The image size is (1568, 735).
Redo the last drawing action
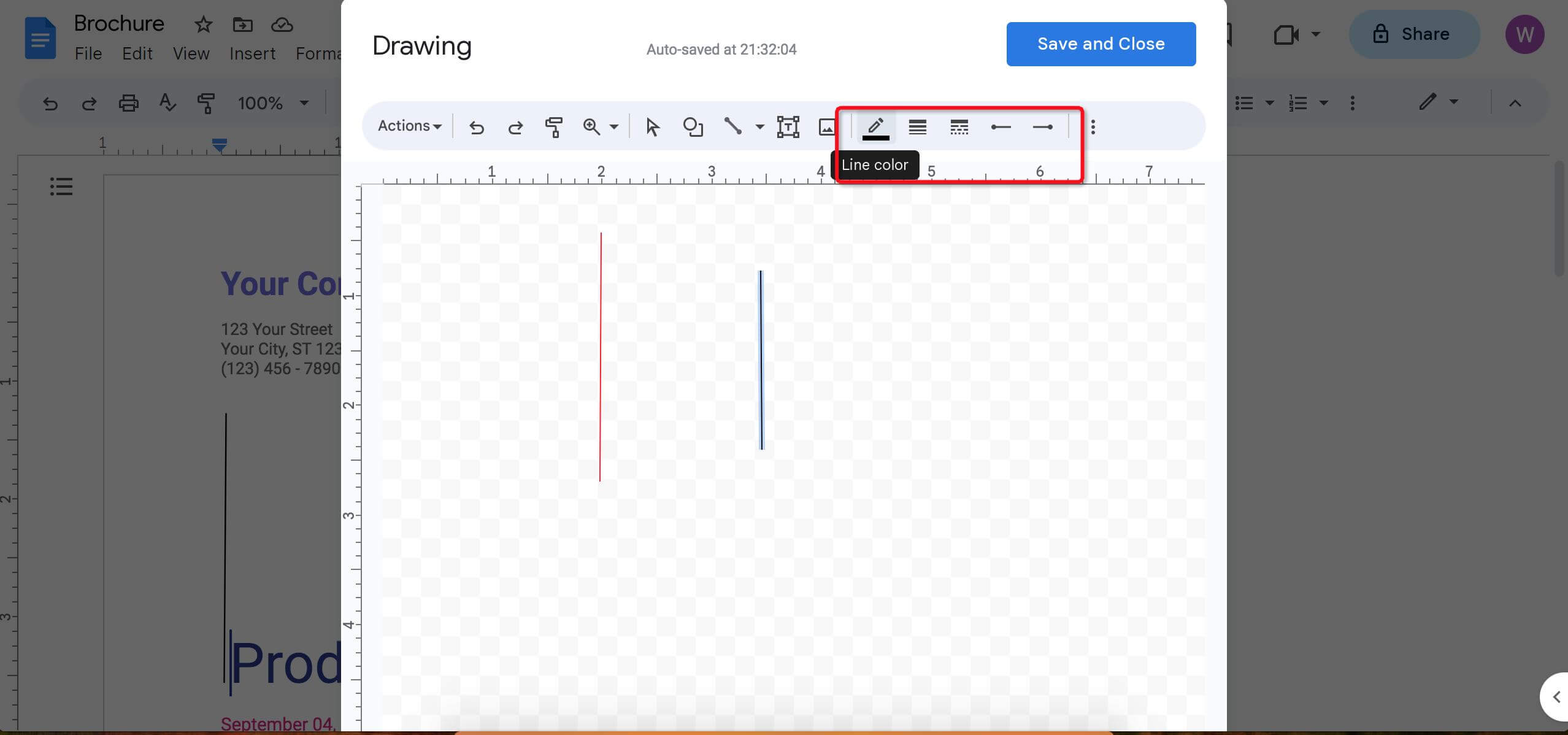coord(515,127)
